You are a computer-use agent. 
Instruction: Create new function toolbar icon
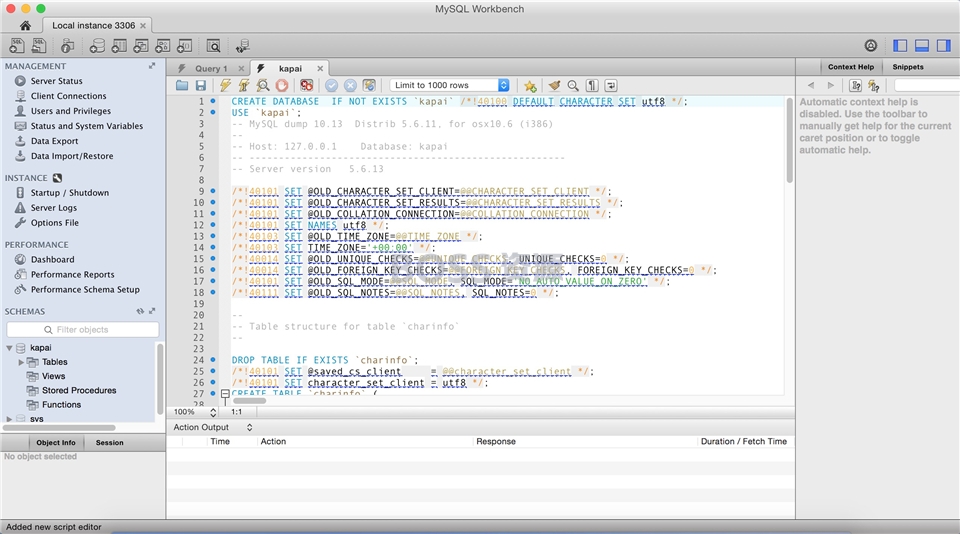pyautogui.click(x=184, y=46)
